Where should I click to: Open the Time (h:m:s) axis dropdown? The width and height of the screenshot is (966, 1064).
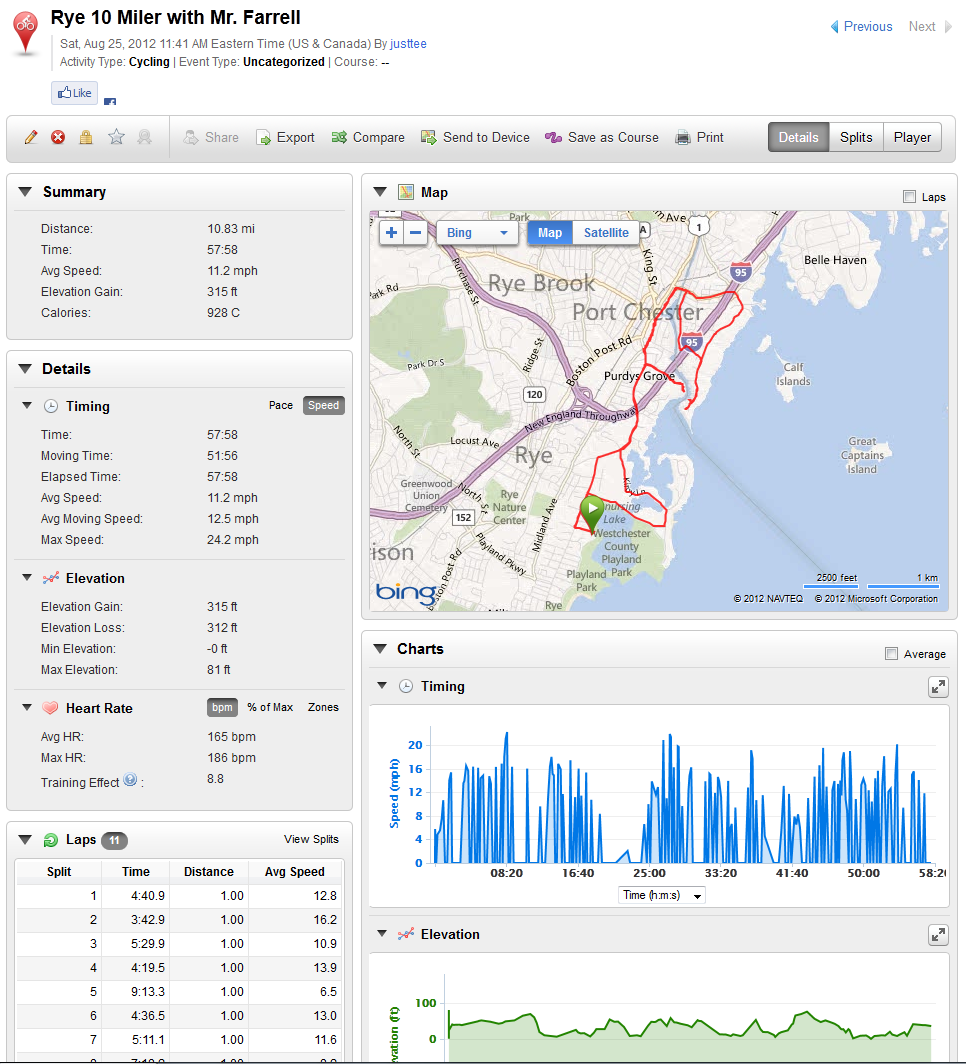click(x=662, y=895)
